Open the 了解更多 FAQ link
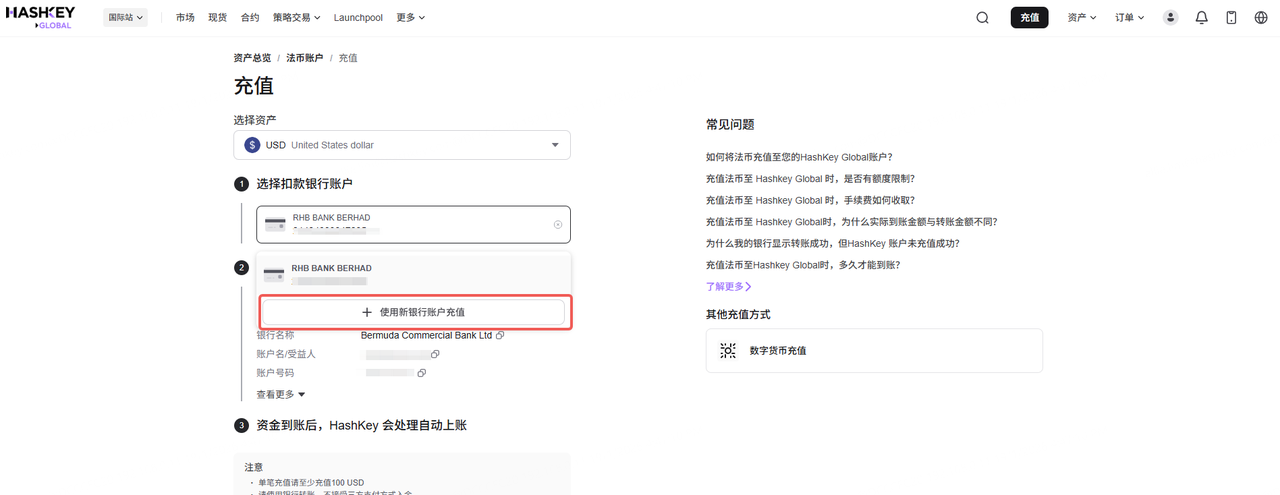 point(728,286)
